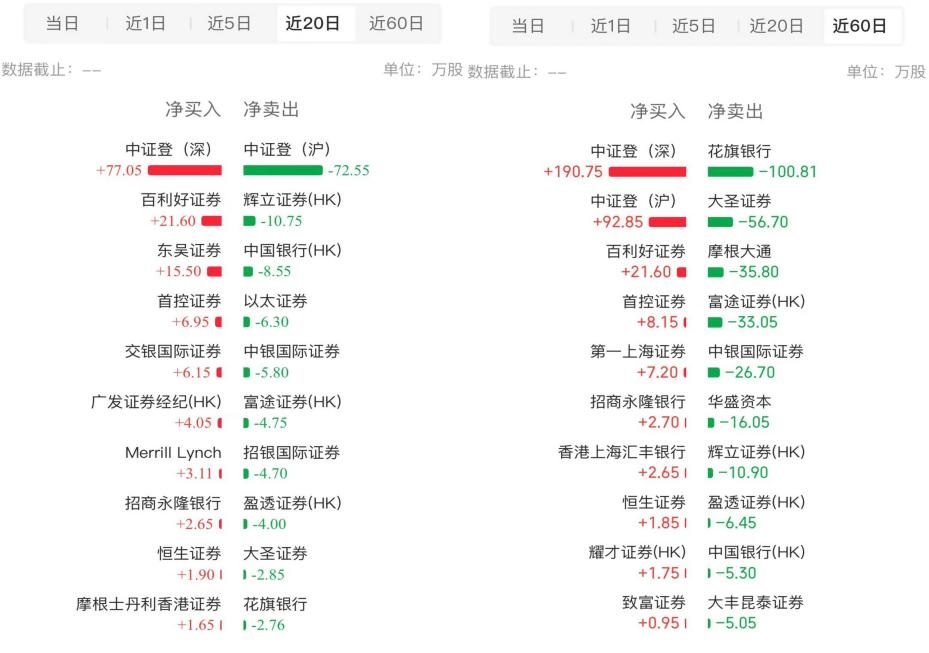Switch left panel to 近60日 tab
Image resolution: width=929 pixels, height=653 pixels.
tap(396, 23)
